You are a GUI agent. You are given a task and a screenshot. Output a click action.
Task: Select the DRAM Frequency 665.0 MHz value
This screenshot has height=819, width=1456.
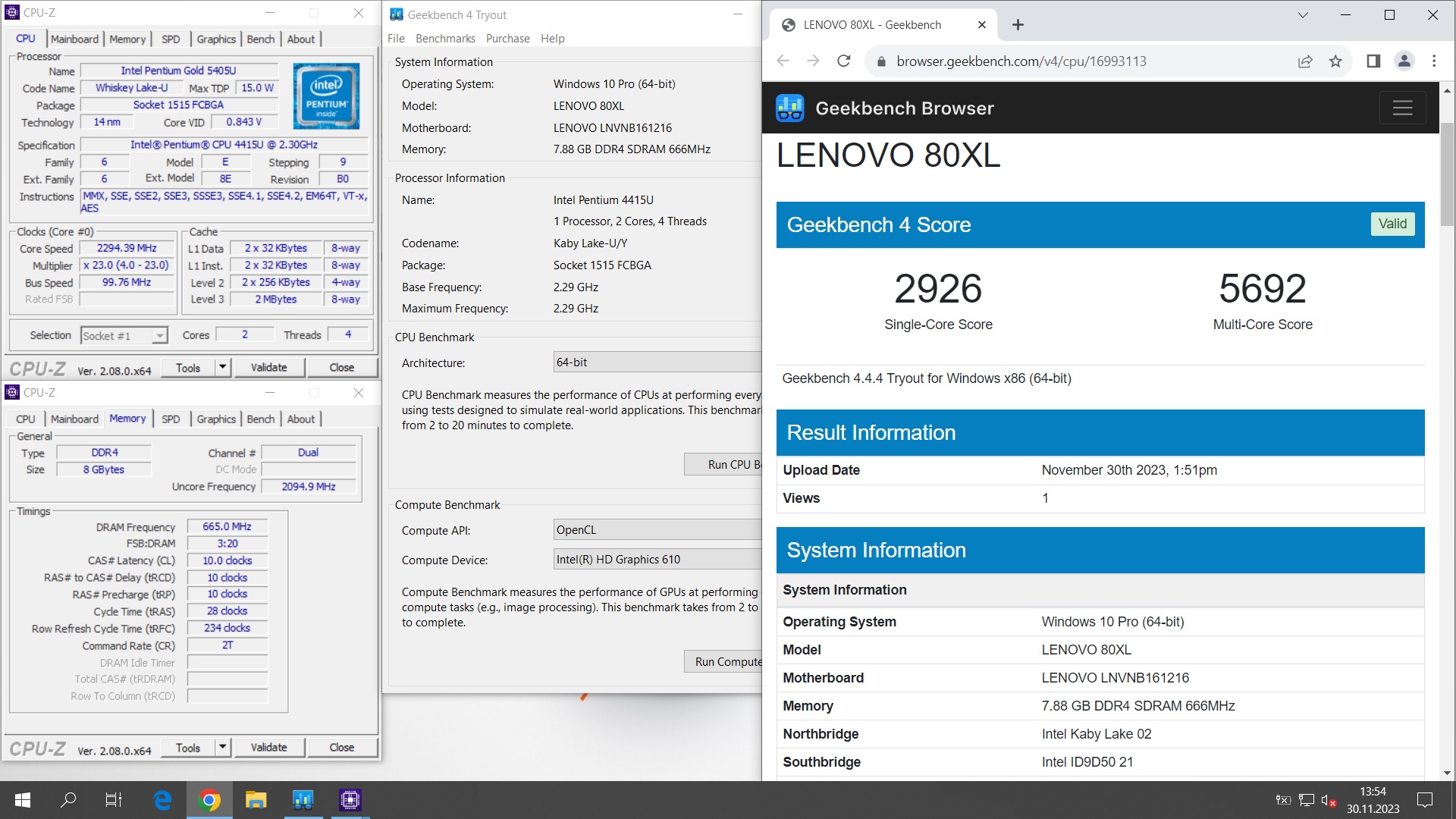(x=227, y=526)
